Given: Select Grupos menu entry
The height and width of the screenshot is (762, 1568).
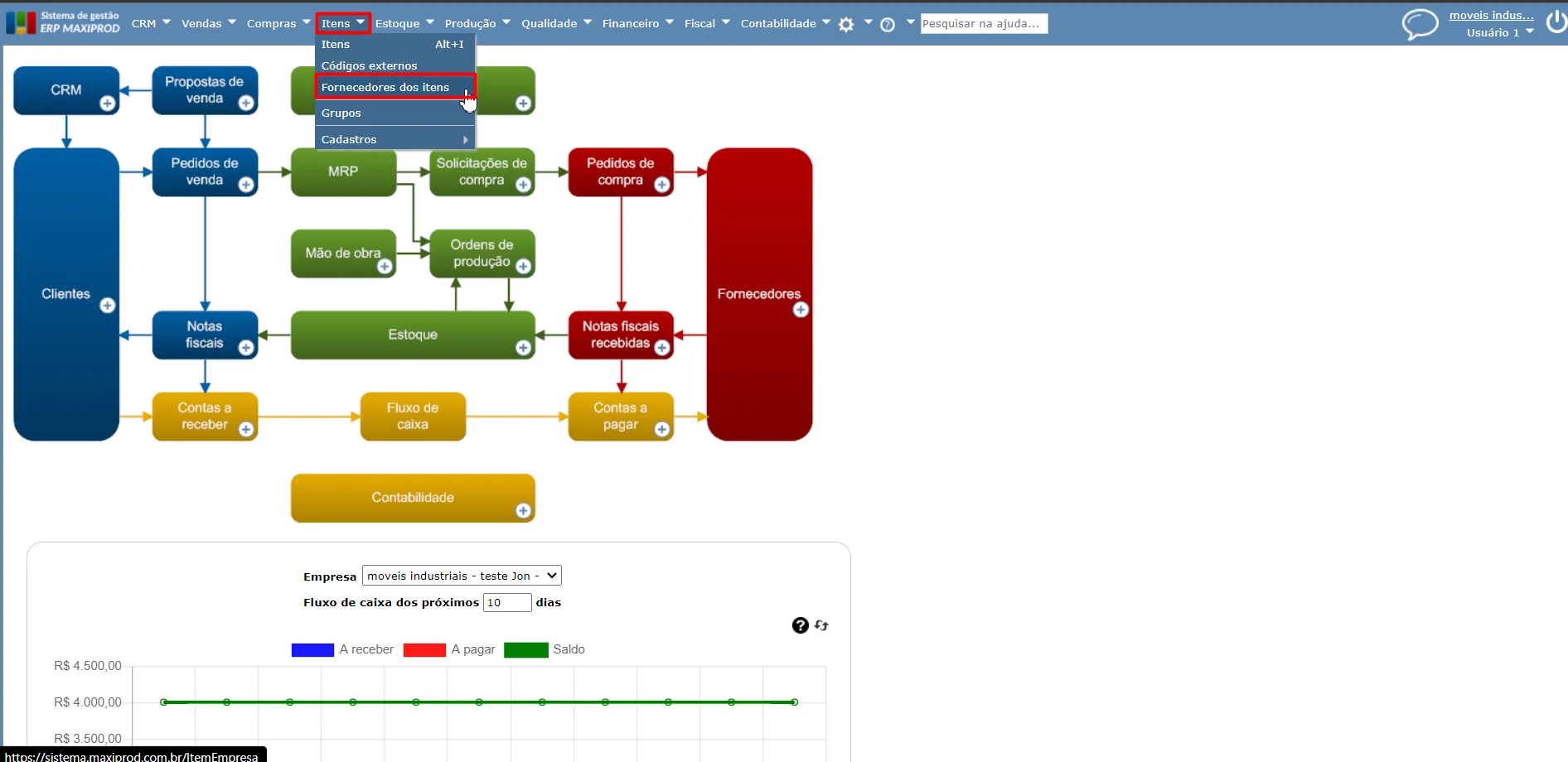Looking at the screenshot, I should [x=394, y=113].
